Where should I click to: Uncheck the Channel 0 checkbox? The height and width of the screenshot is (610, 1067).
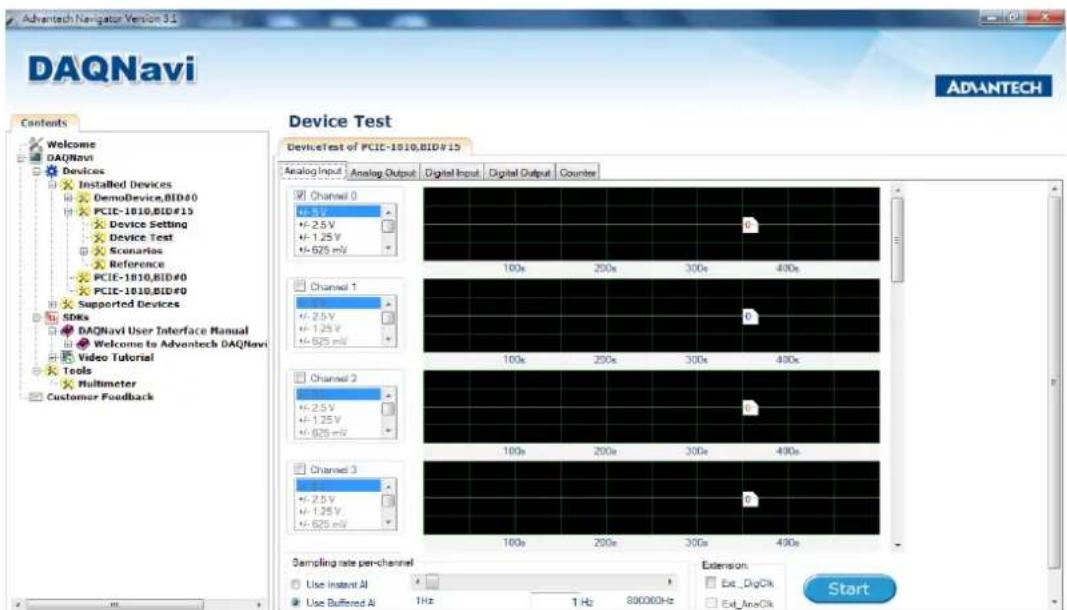(x=300, y=195)
